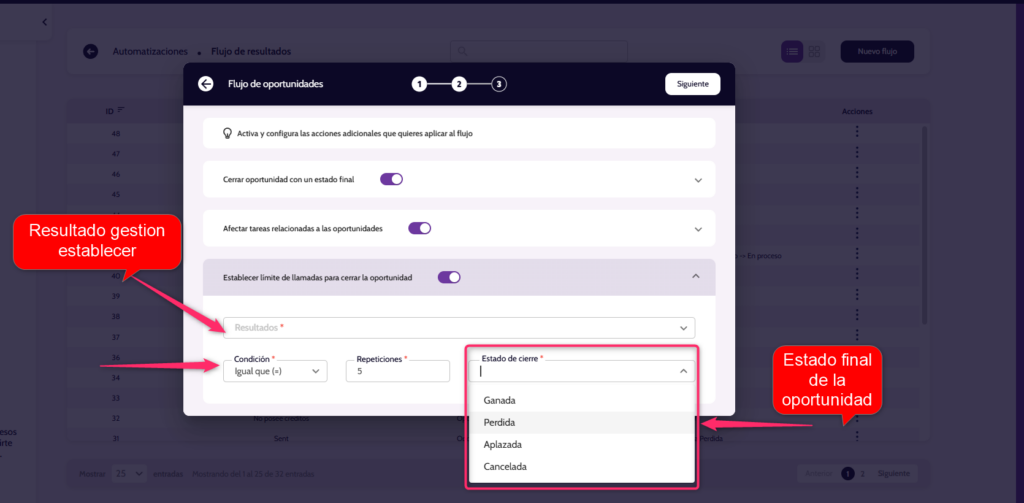The height and width of the screenshot is (503, 1024).
Task: Click the Siguiente button in the modal
Action: coord(693,84)
